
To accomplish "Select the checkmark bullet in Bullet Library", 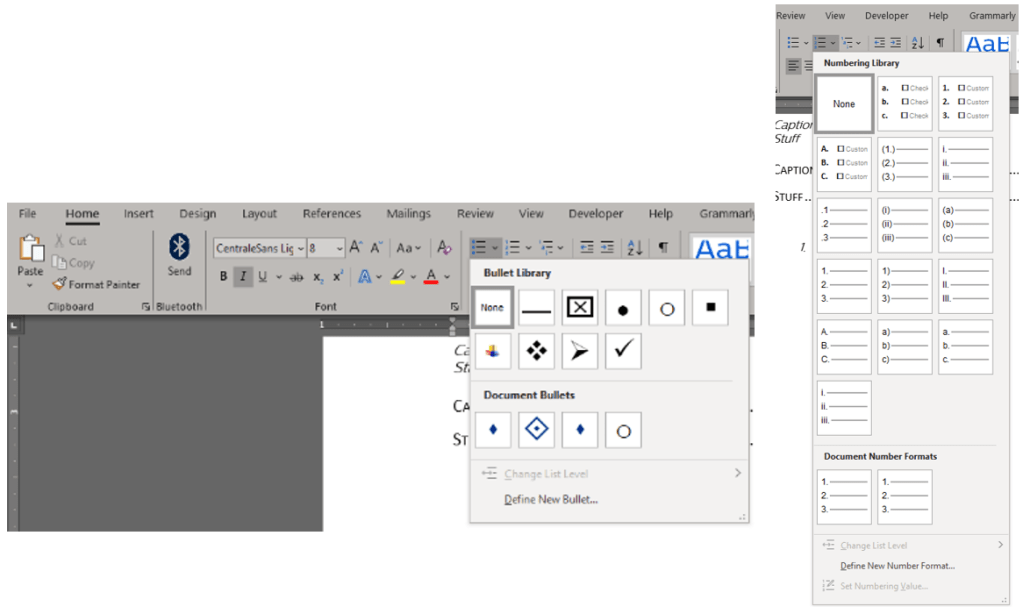I will [x=623, y=351].
